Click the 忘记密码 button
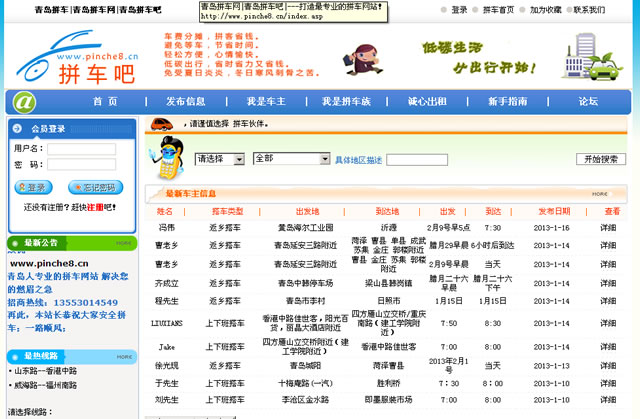The image size is (640, 419). pyautogui.click(x=98, y=187)
